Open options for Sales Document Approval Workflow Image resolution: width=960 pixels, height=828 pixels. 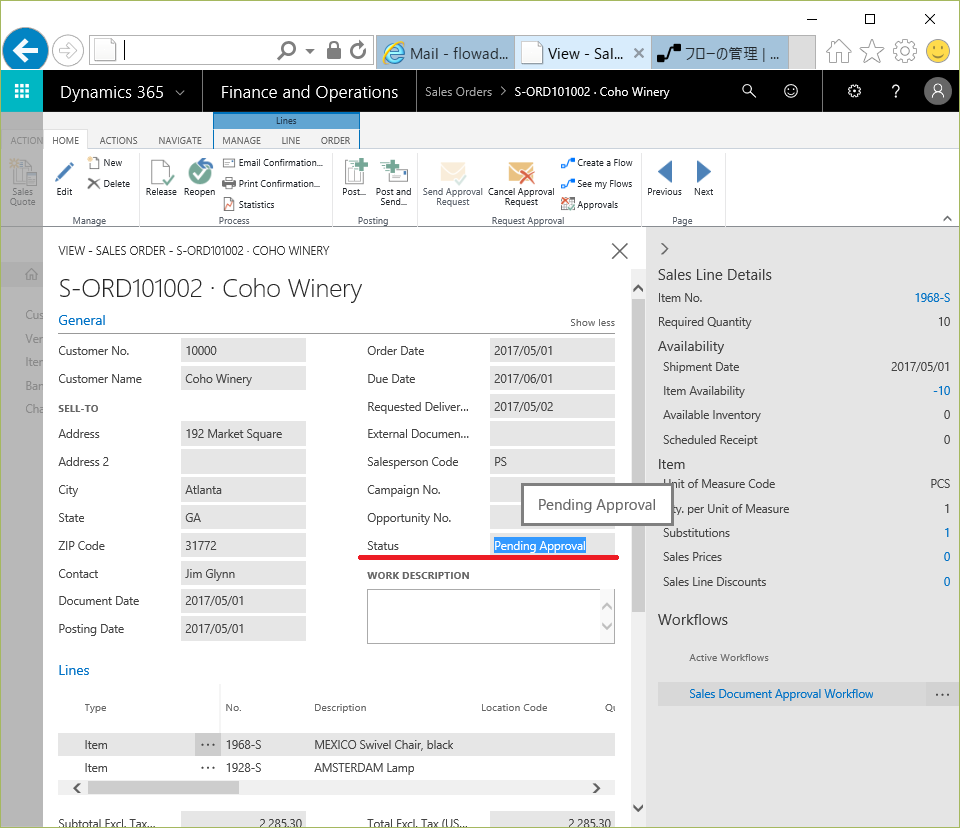point(942,694)
